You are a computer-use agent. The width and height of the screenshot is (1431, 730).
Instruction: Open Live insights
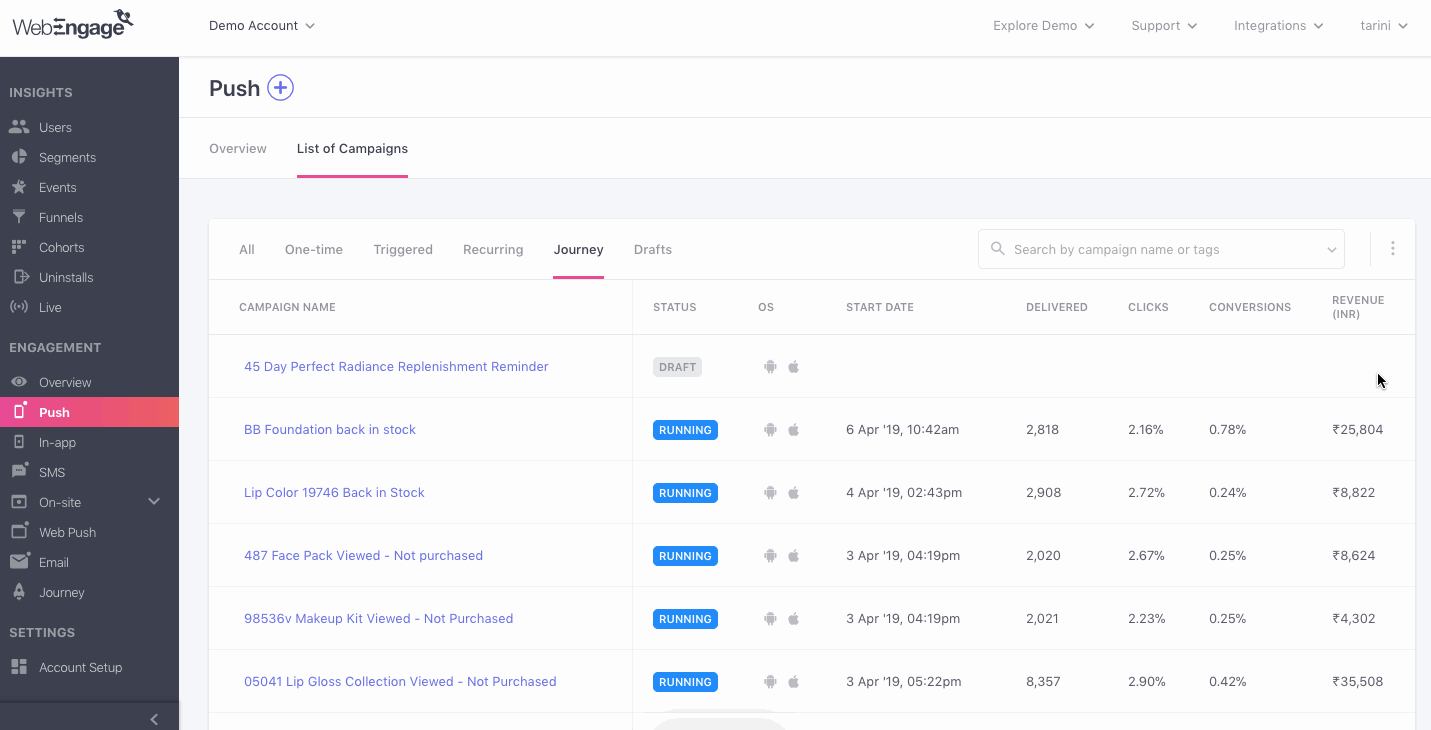(x=50, y=307)
